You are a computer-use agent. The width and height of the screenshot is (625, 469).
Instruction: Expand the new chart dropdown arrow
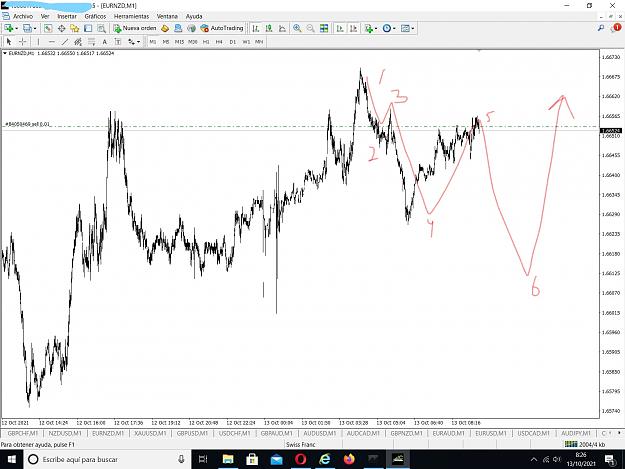pyautogui.click(x=16, y=28)
